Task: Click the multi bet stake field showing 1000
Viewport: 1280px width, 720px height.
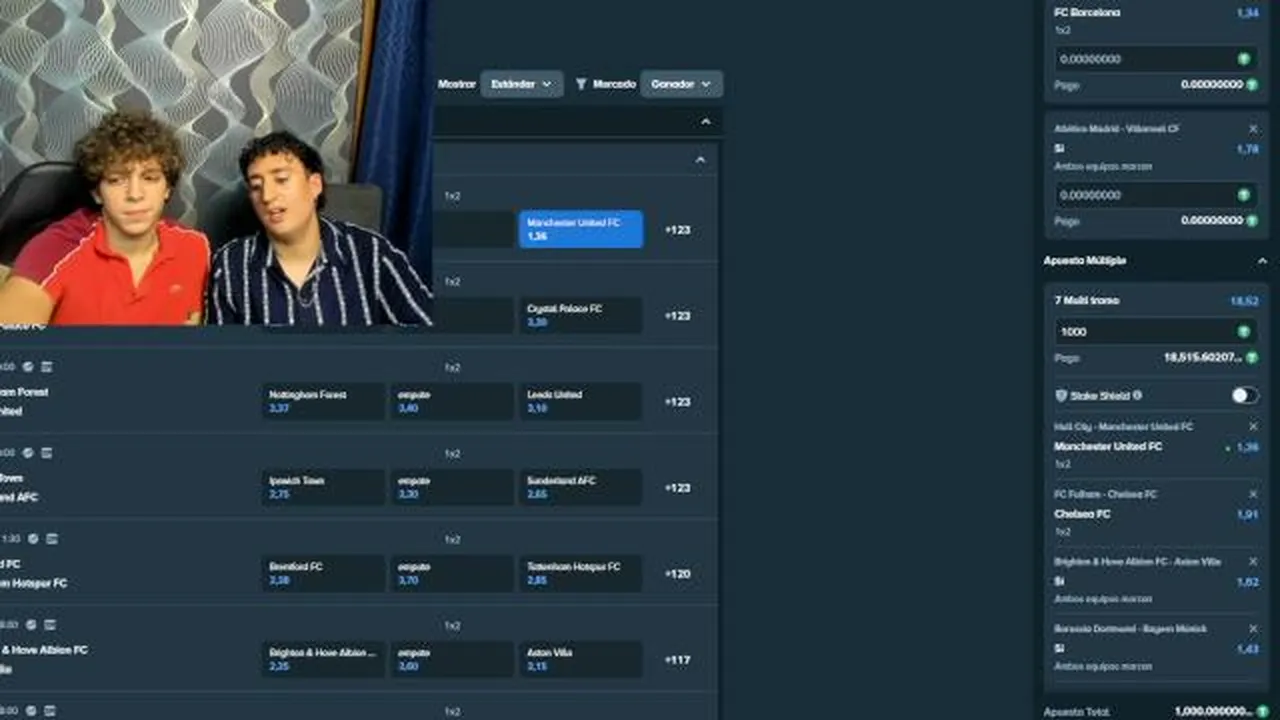Action: tap(1156, 332)
